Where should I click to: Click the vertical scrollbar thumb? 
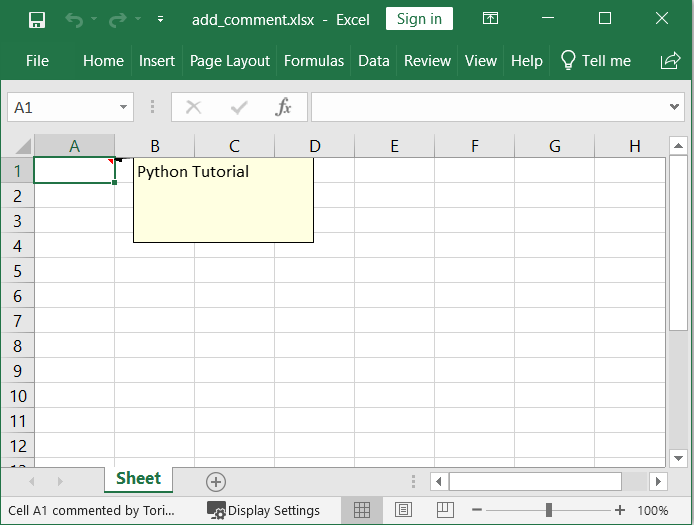(x=678, y=243)
